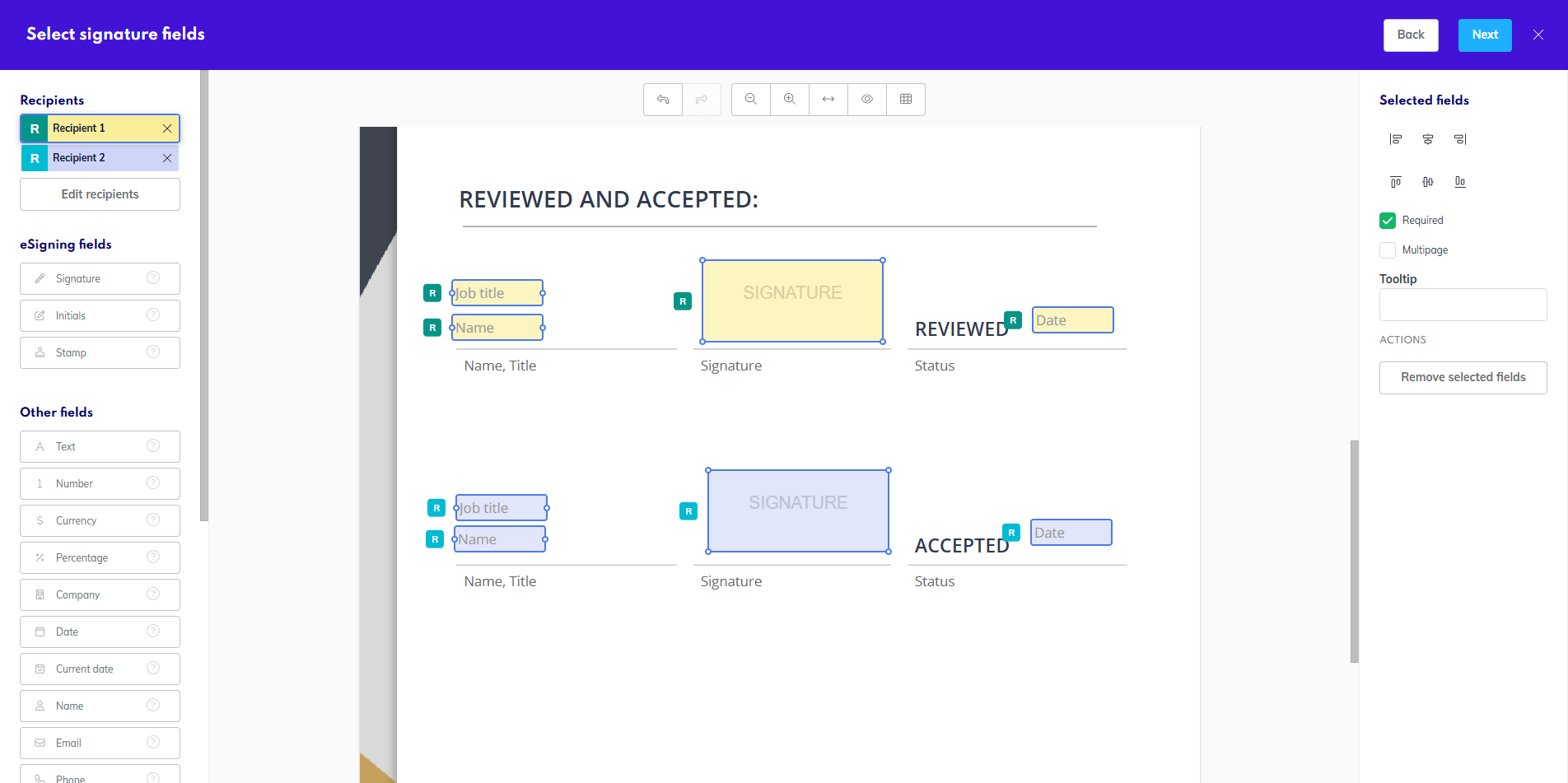Open the Edit recipients dialog

tap(99, 193)
